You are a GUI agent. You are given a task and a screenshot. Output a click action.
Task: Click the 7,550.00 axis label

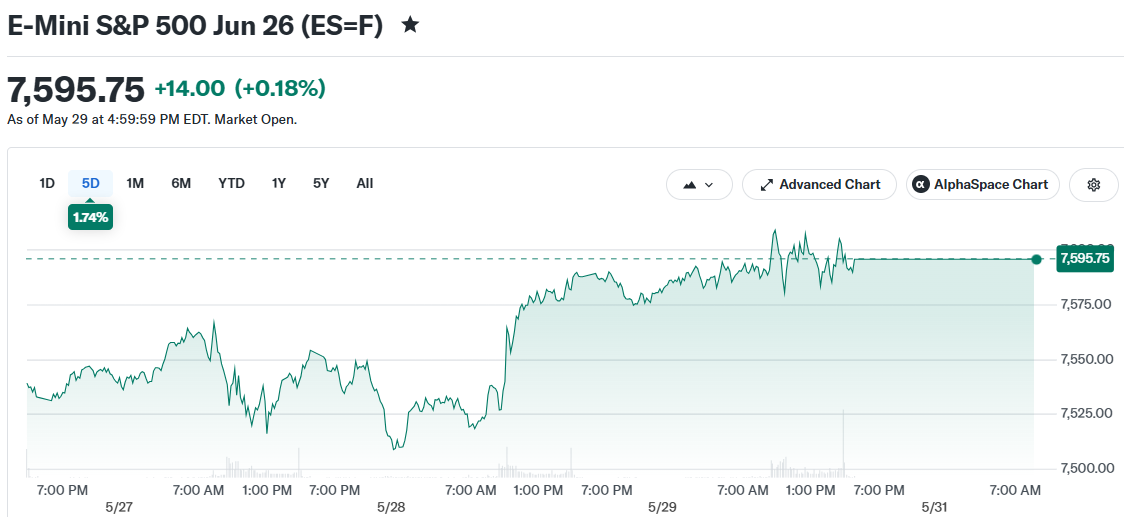1087,359
